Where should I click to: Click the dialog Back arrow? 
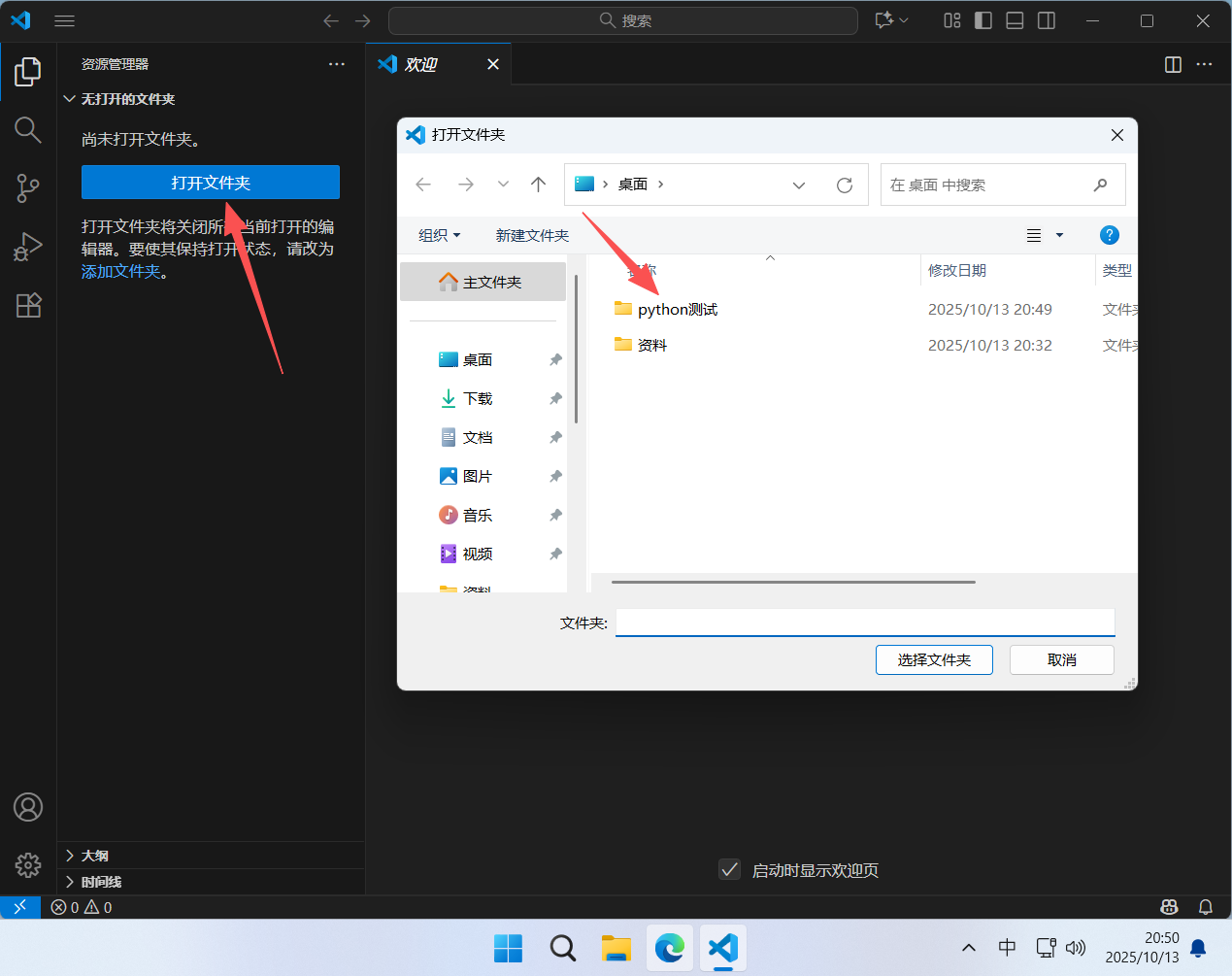[423, 185]
